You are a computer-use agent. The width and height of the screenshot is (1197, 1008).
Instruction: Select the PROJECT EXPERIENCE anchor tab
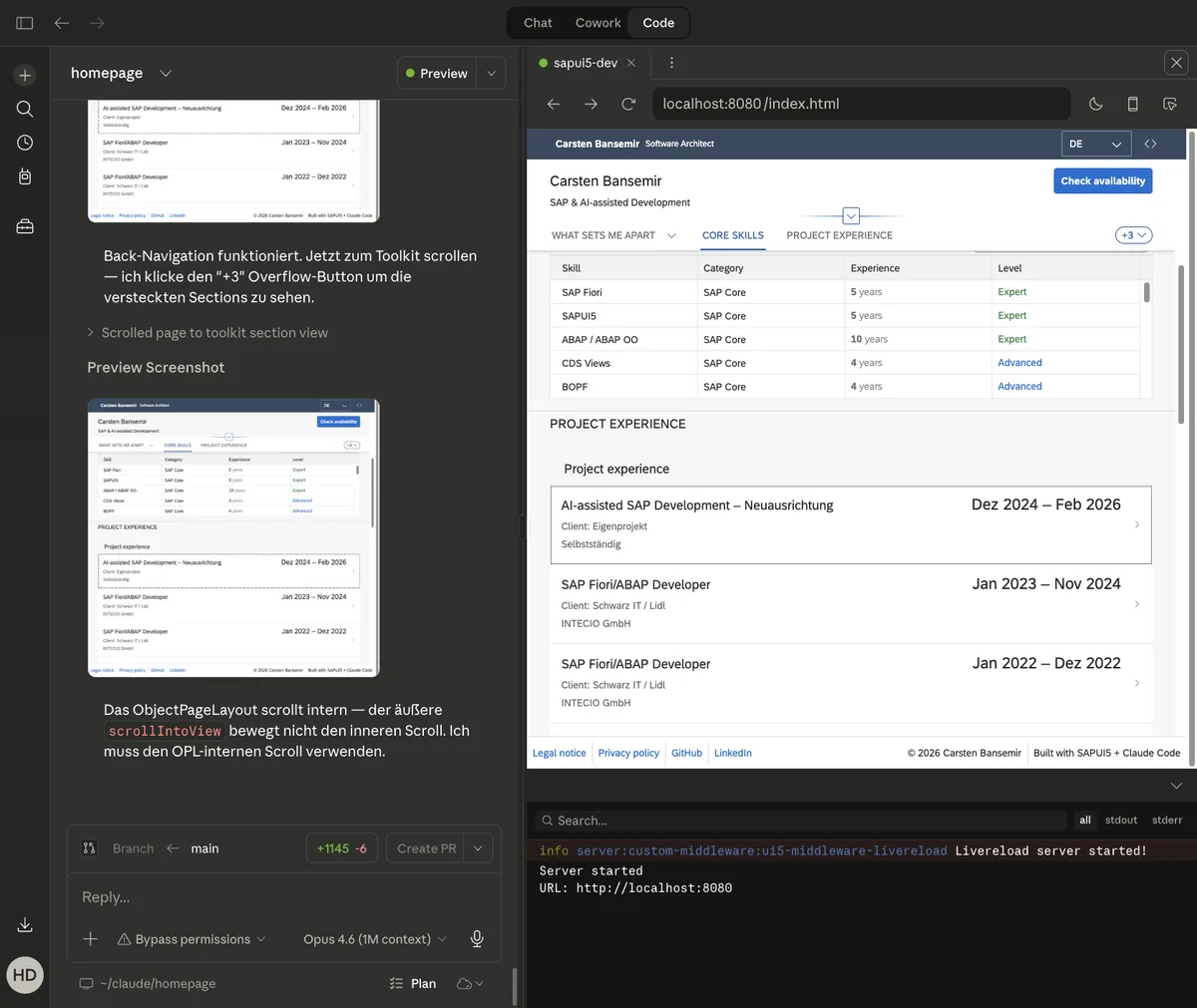[x=839, y=235]
